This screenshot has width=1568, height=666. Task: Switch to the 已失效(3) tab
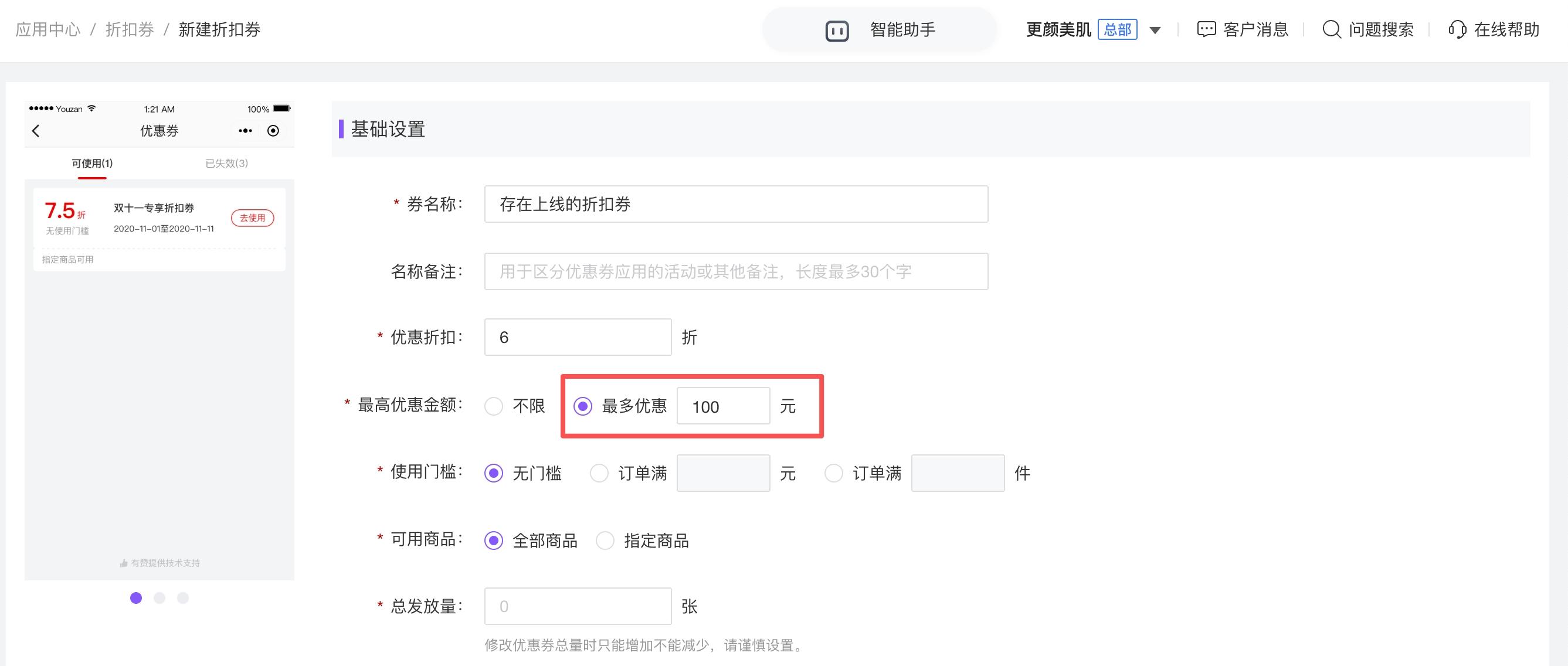coord(226,163)
